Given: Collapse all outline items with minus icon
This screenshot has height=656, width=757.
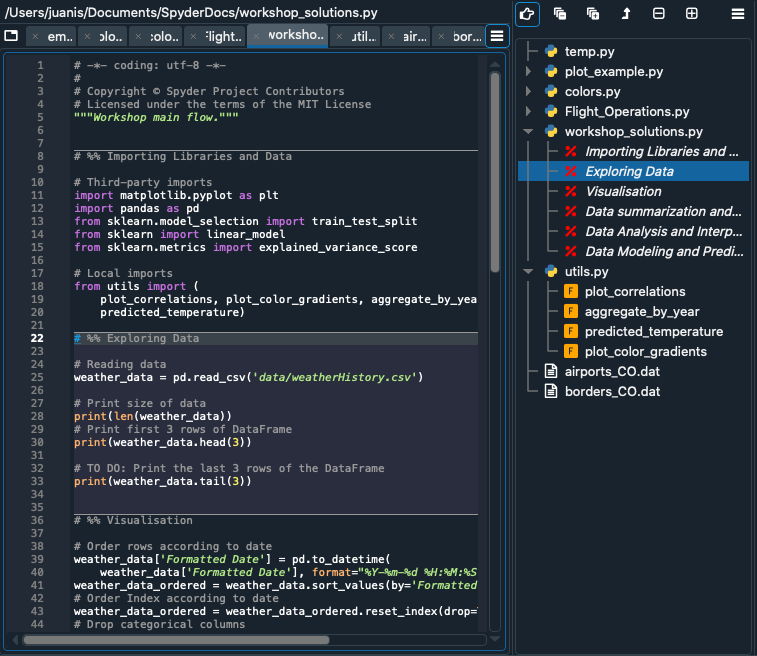Looking at the screenshot, I should point(659,14).
